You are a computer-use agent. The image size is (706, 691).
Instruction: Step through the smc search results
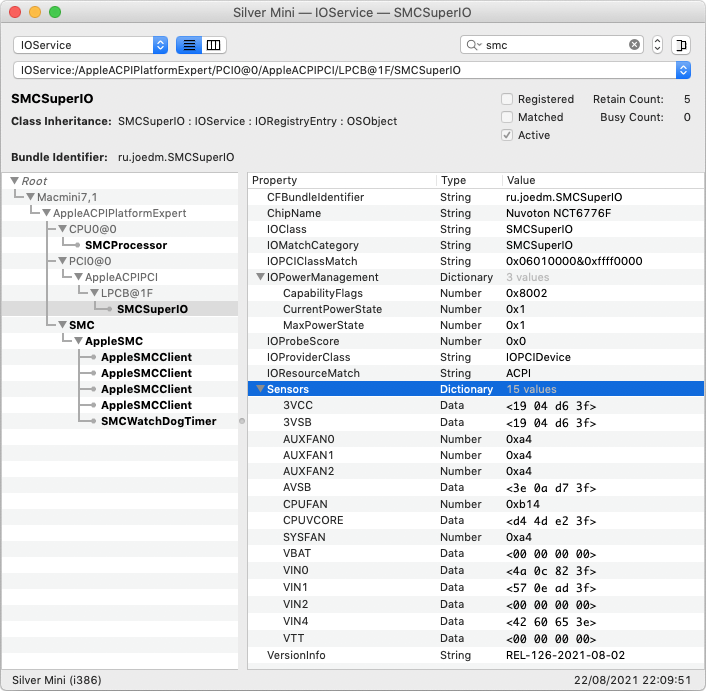(657, 45)
